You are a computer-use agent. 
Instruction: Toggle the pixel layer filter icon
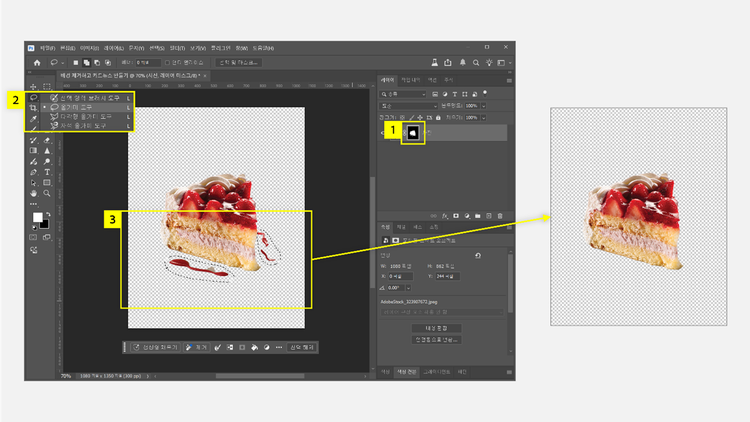pyautogui.click(x=435, y=94)
